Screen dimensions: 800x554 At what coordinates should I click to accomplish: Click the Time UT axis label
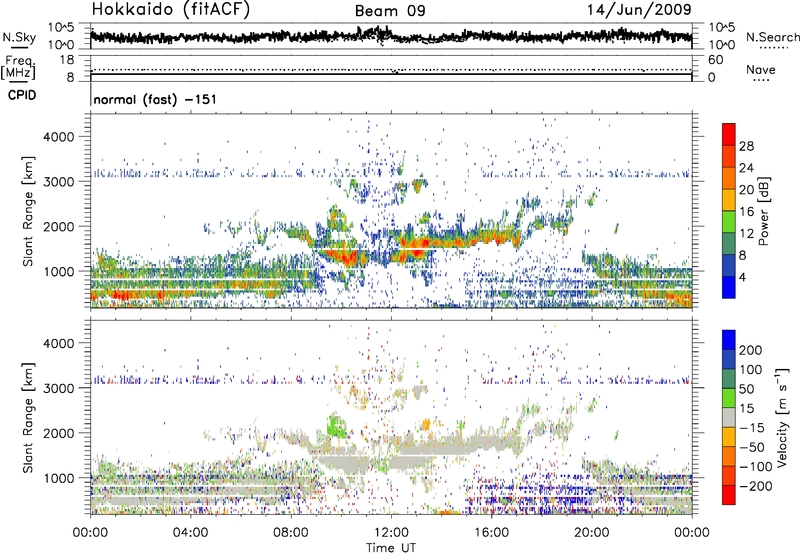pyautogui.click(x=391, y=548)
